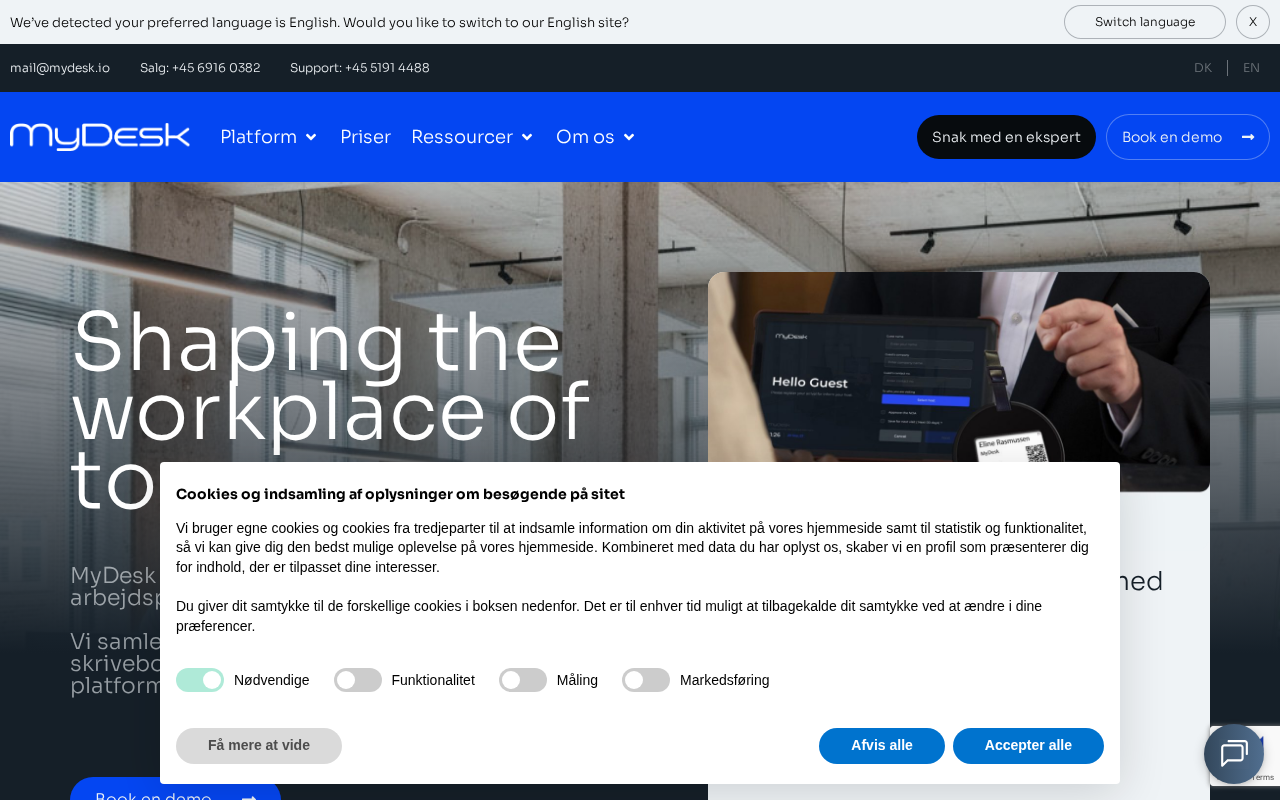The height and width of the screenshot is (800, 1280).
Task: Click the Salg phone number
Action: coord(200,68)
